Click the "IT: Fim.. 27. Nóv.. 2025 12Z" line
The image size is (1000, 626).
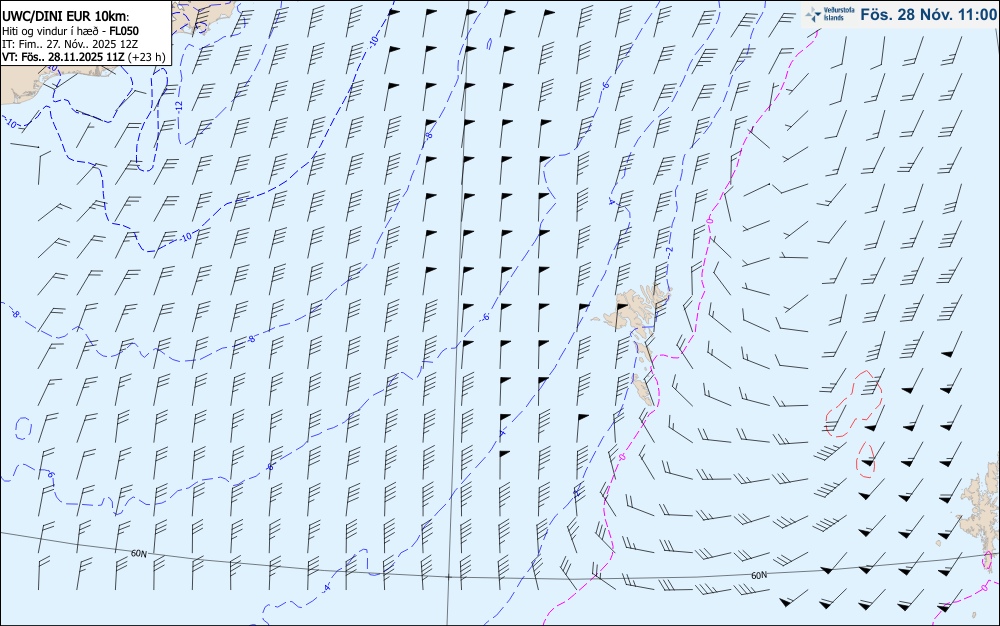(70, 43)
